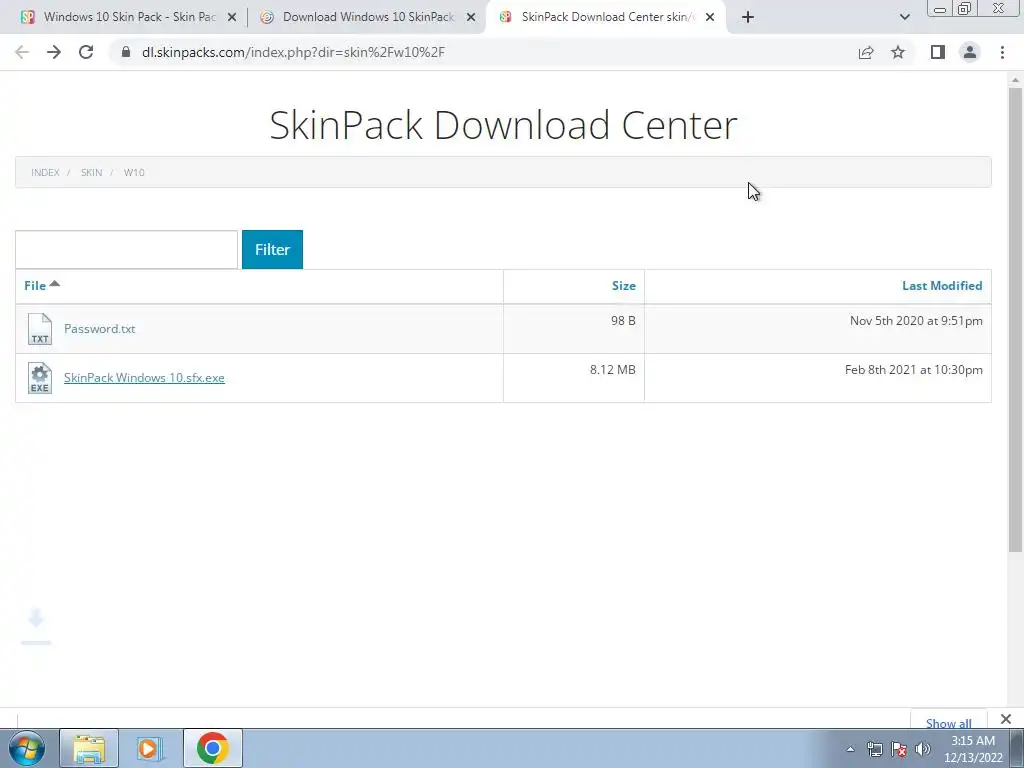Open the Password.txt file link
Screen dimensions: 1024x768
coord(99,328)
